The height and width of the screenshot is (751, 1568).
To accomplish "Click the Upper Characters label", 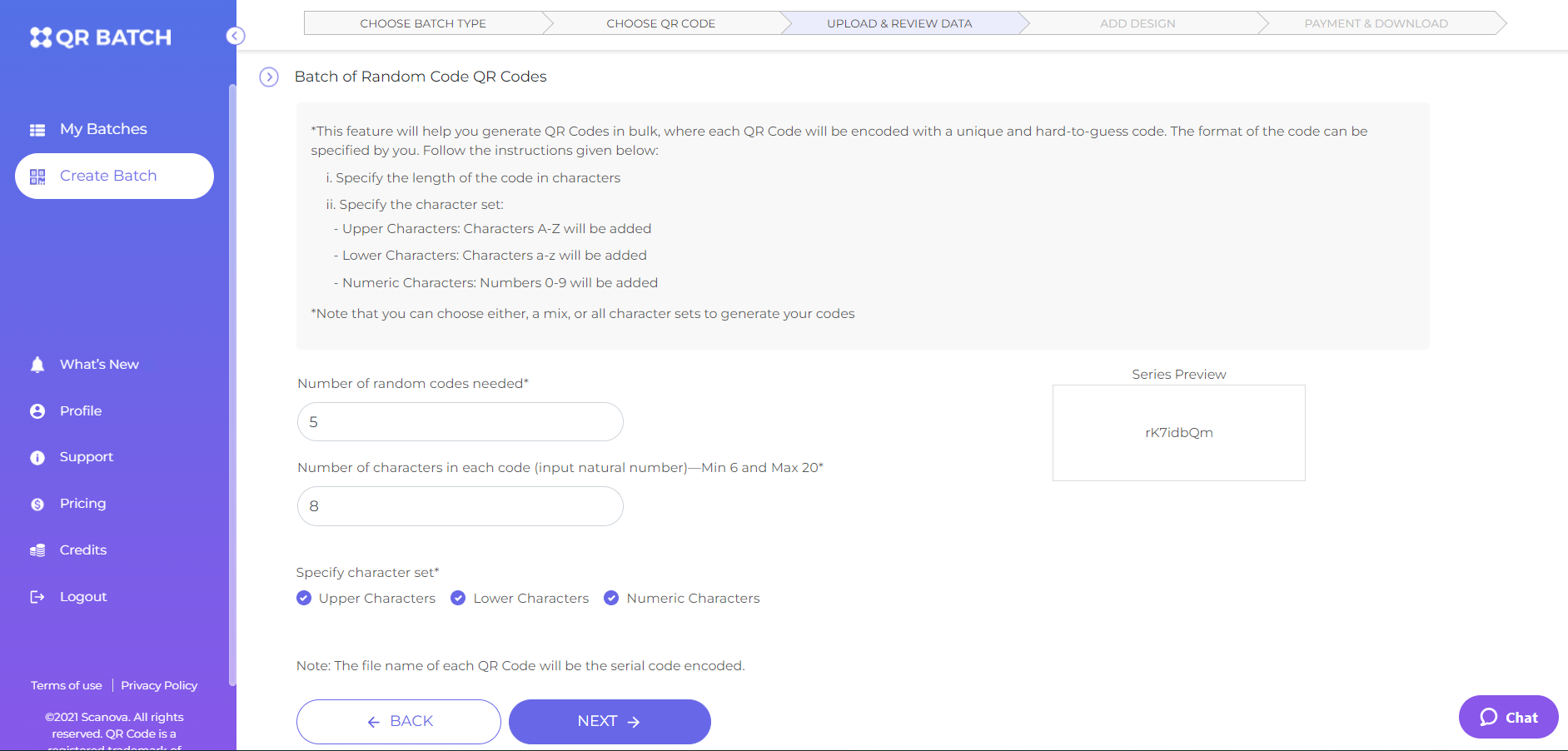I will (x=377, y=599).
